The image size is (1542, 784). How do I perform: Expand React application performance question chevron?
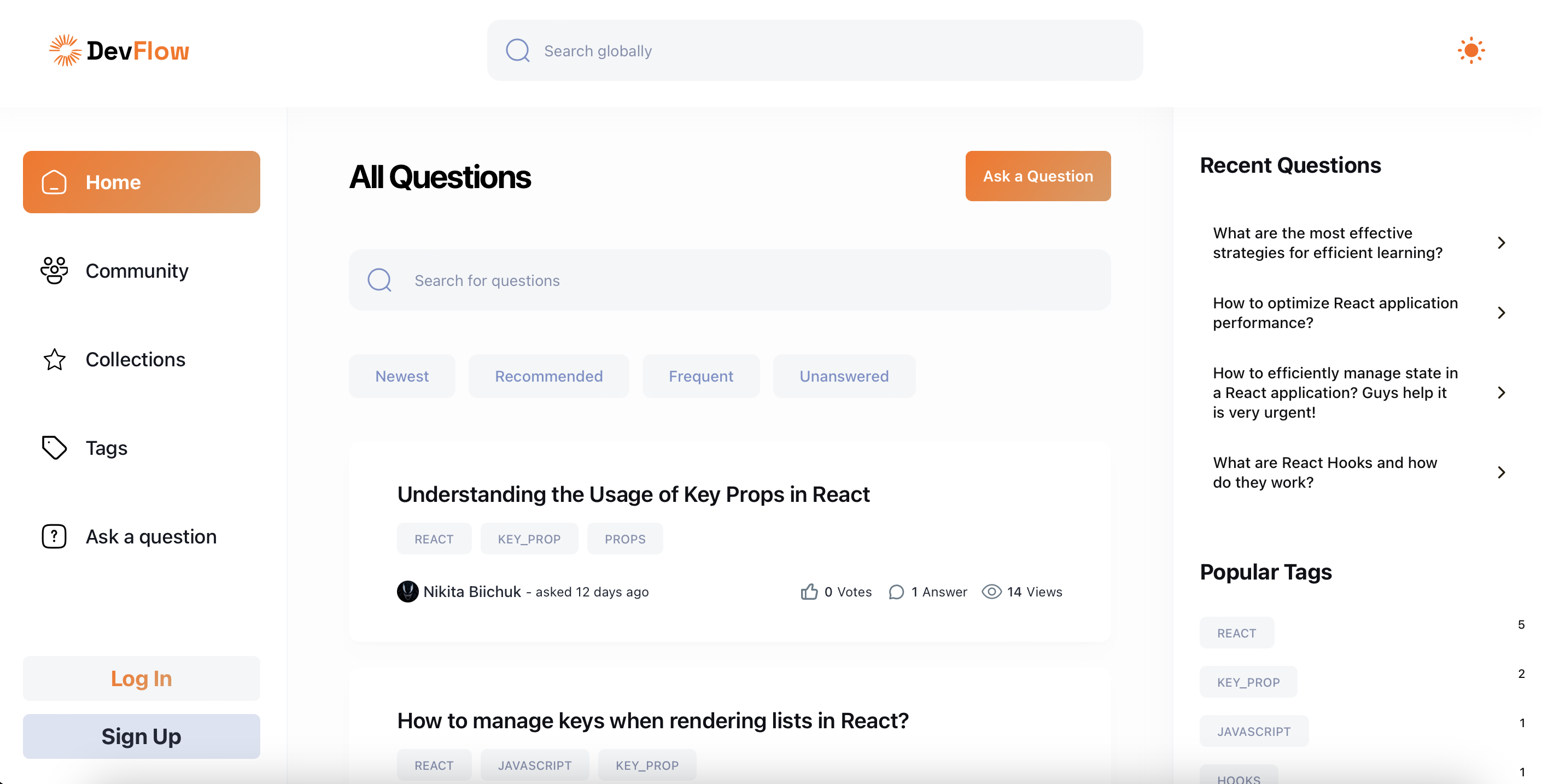(x=1502, y=312)
